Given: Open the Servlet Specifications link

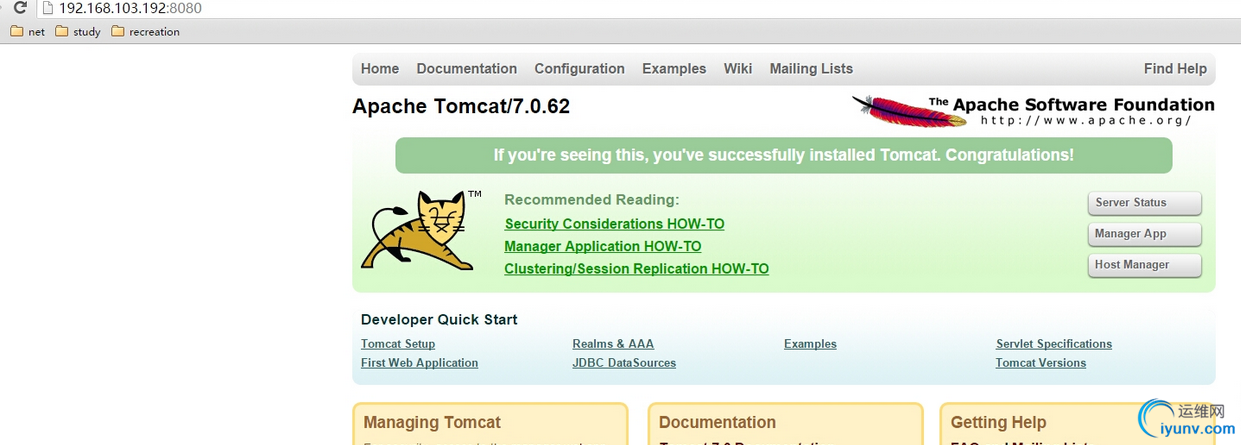Looking at the screenshot, I should [1054, 344].
